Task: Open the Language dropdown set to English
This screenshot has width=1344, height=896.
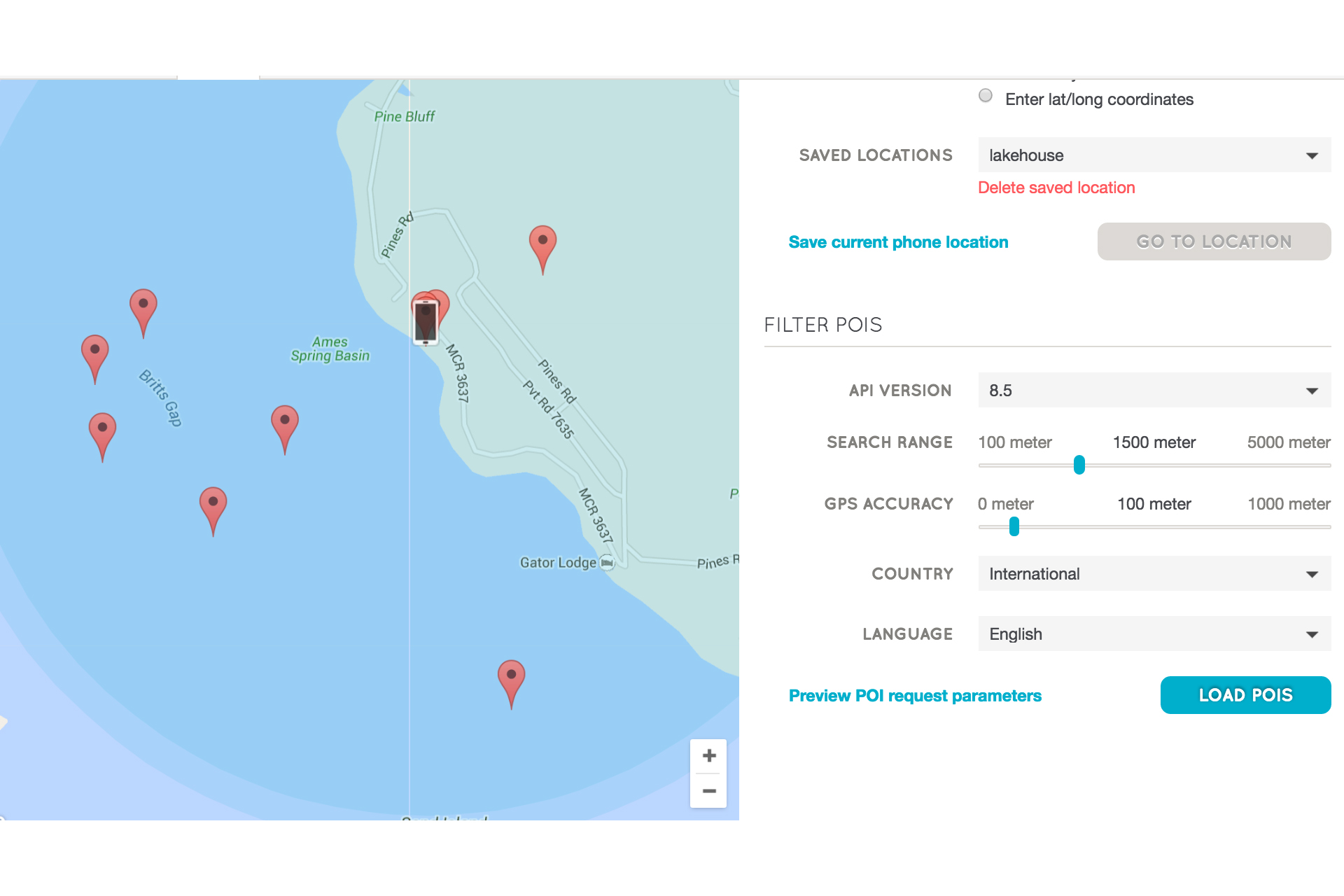Action: coord(1154,633)
